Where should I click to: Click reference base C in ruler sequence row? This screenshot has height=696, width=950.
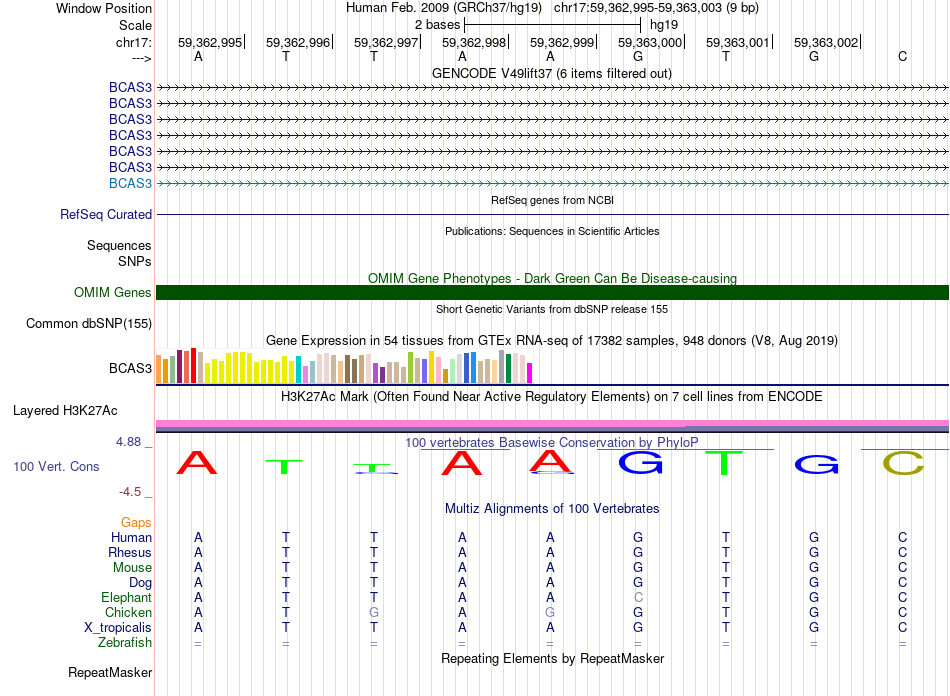point(902,56)
